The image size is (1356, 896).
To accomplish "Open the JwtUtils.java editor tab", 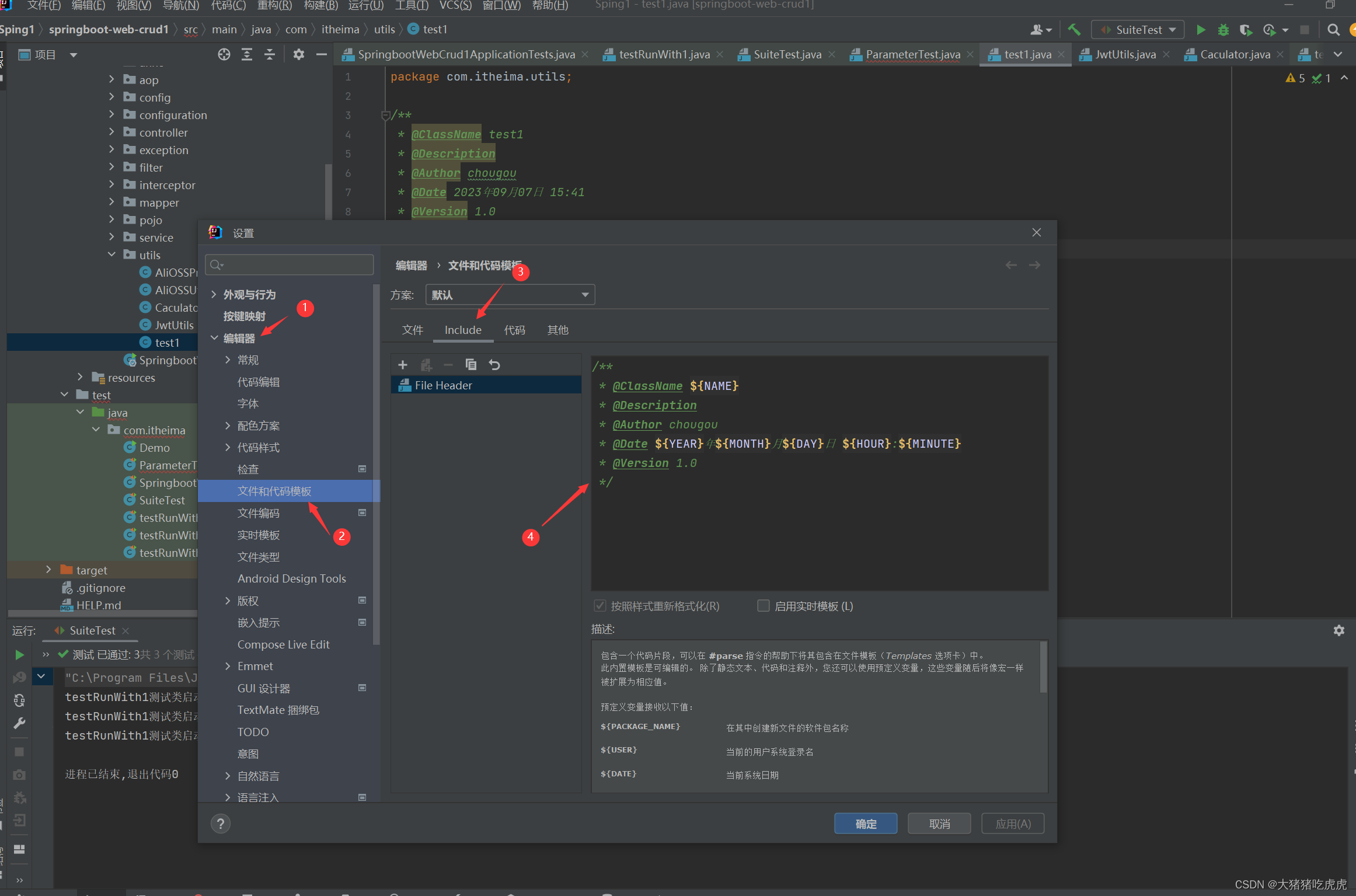I will pos(1124,54).
